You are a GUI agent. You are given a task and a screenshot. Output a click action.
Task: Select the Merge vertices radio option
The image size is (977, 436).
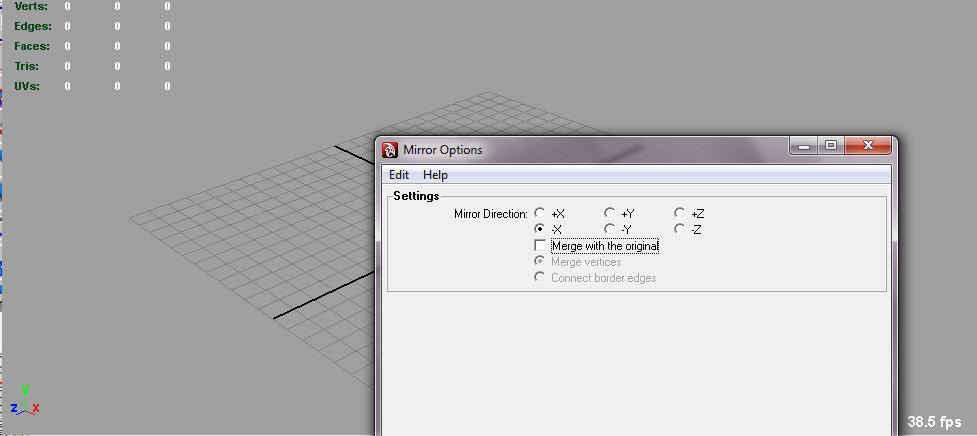[540, 262]
